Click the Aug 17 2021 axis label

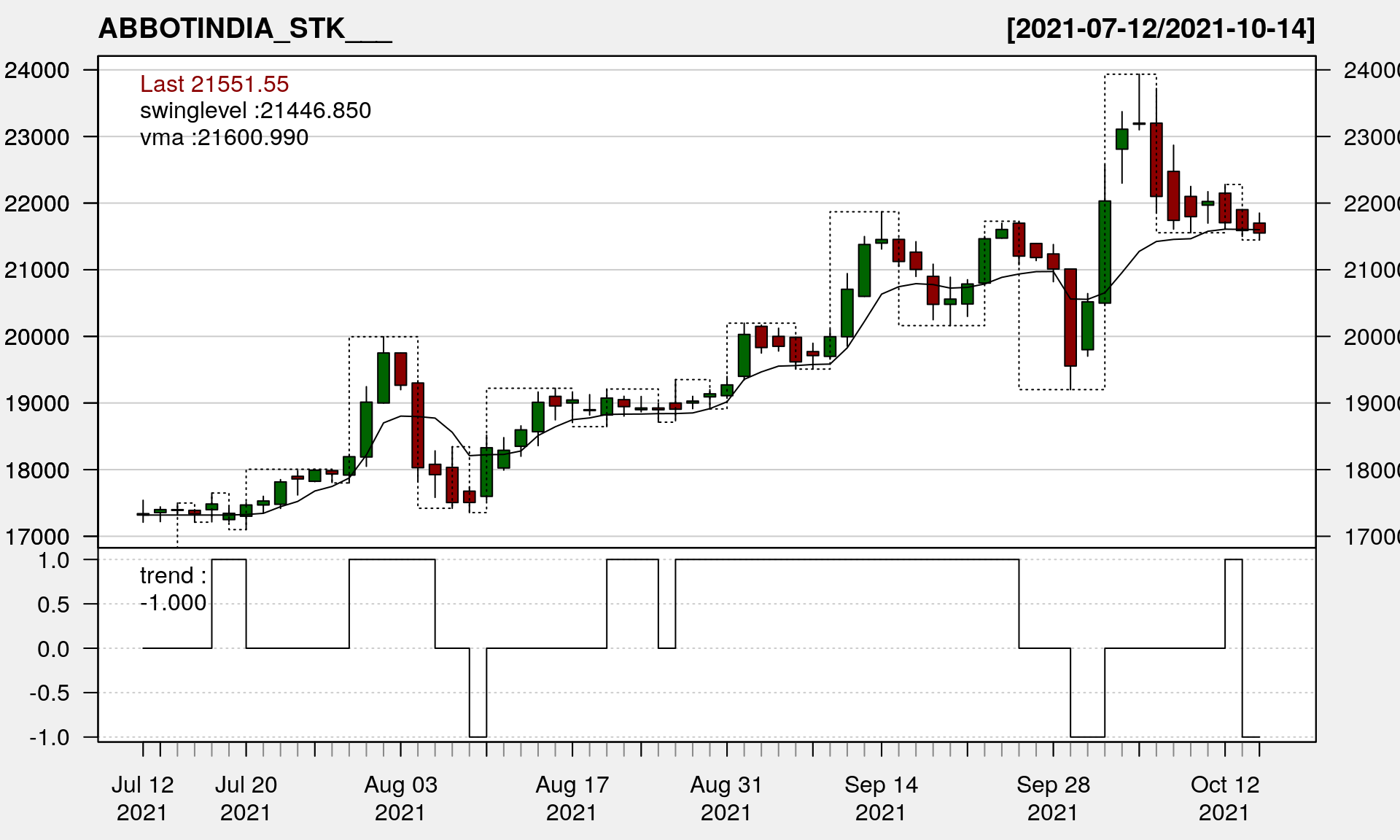pyautogui.click(x=572, y=798)
